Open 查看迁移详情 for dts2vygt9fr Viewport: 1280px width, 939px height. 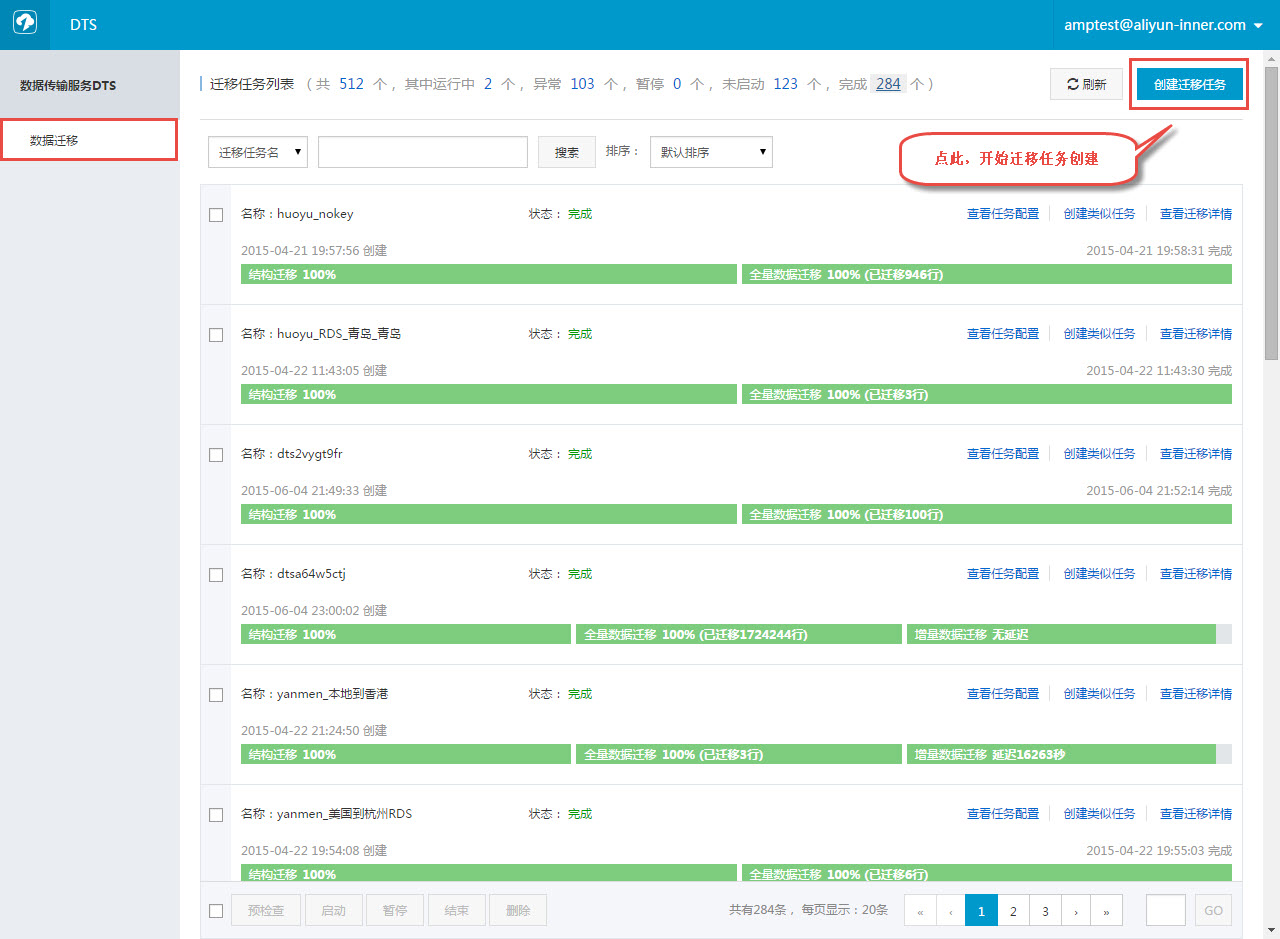[1196, 454]
